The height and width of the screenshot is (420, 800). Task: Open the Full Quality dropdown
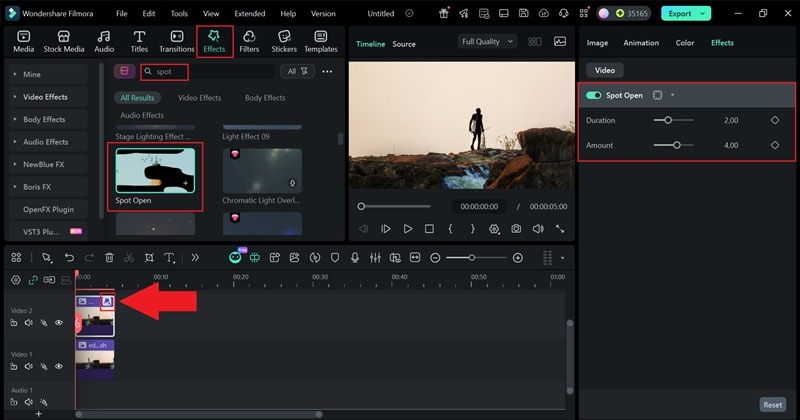click(x=487, y=42)
